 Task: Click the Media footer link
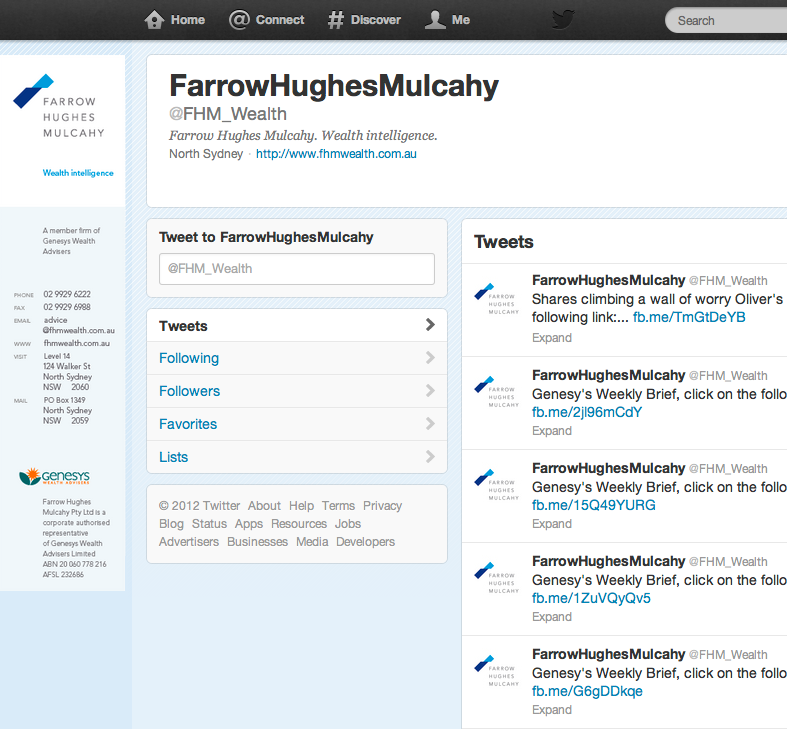[312, 542]
